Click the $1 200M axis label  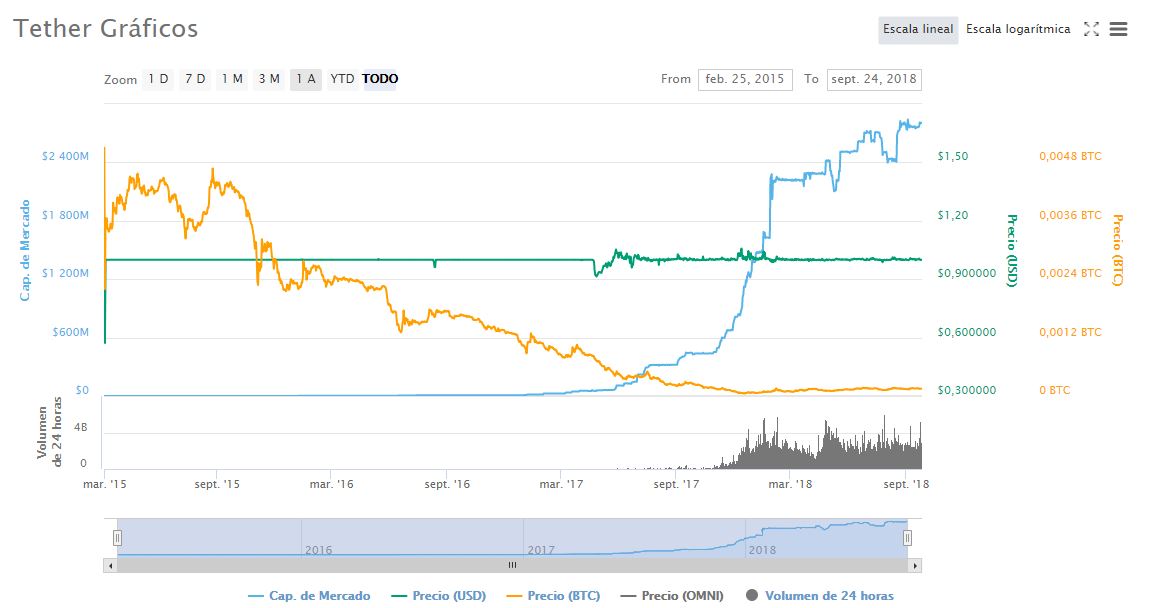[x=65, y=273]
